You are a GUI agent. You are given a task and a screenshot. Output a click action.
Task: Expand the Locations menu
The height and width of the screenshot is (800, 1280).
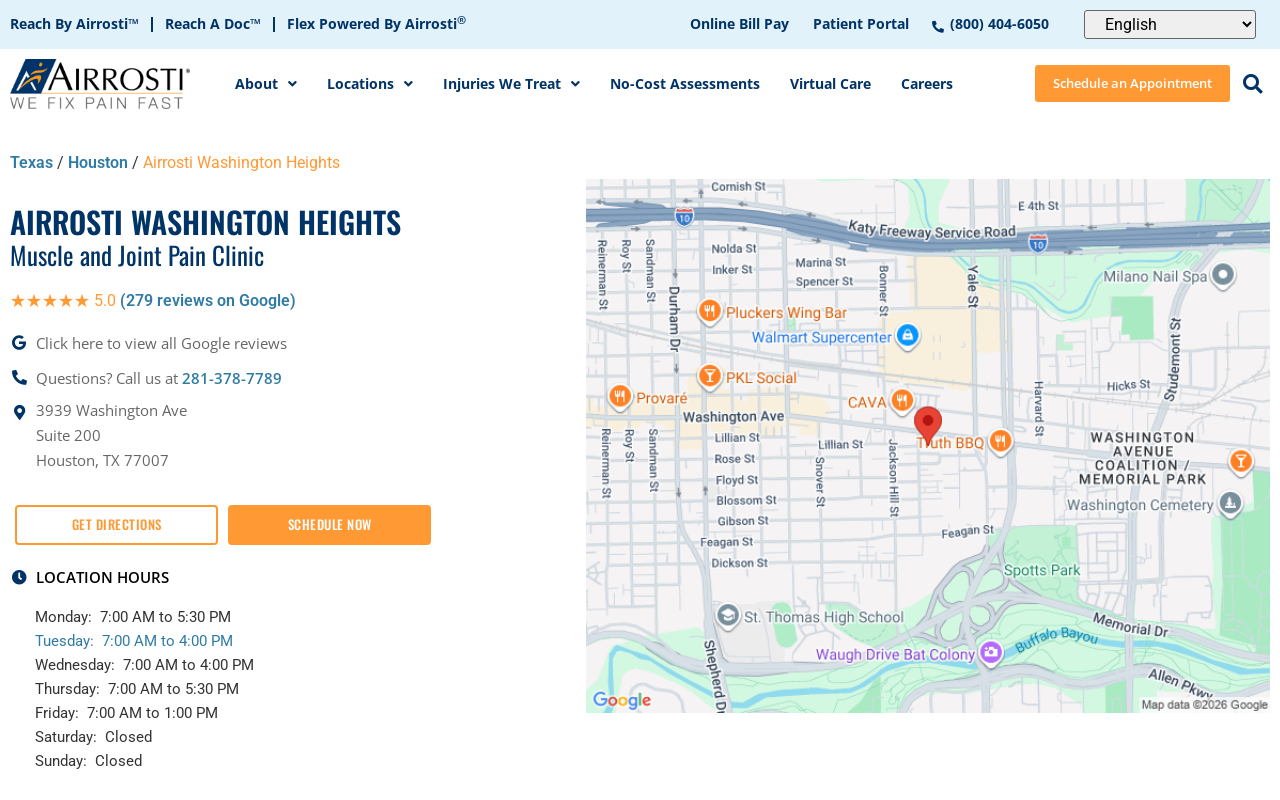(x=370, y=84)
